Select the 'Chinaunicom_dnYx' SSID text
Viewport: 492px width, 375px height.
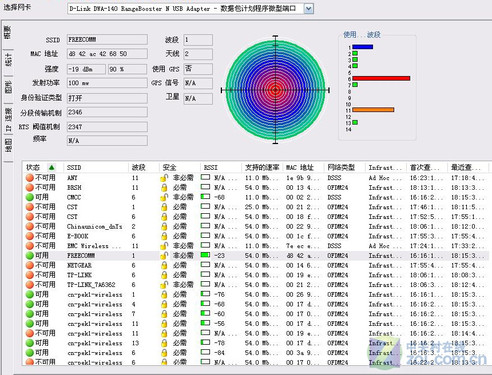(x=95, y=227)
